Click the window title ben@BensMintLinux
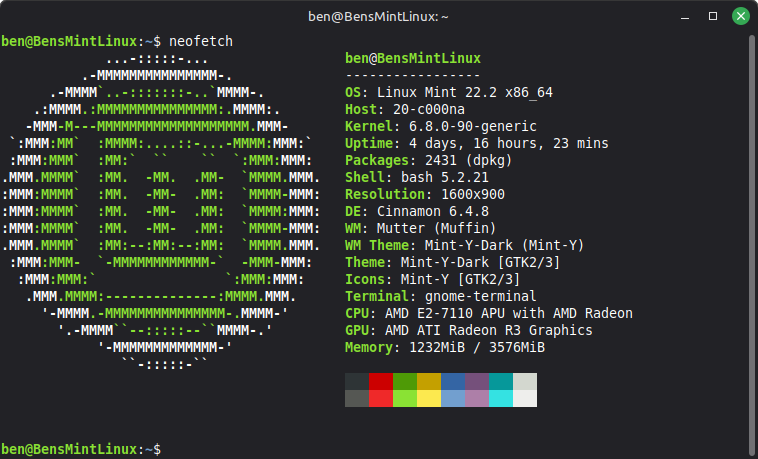This screenshot has width=758, height=459. pyautogui.click(x=377, y=16)
